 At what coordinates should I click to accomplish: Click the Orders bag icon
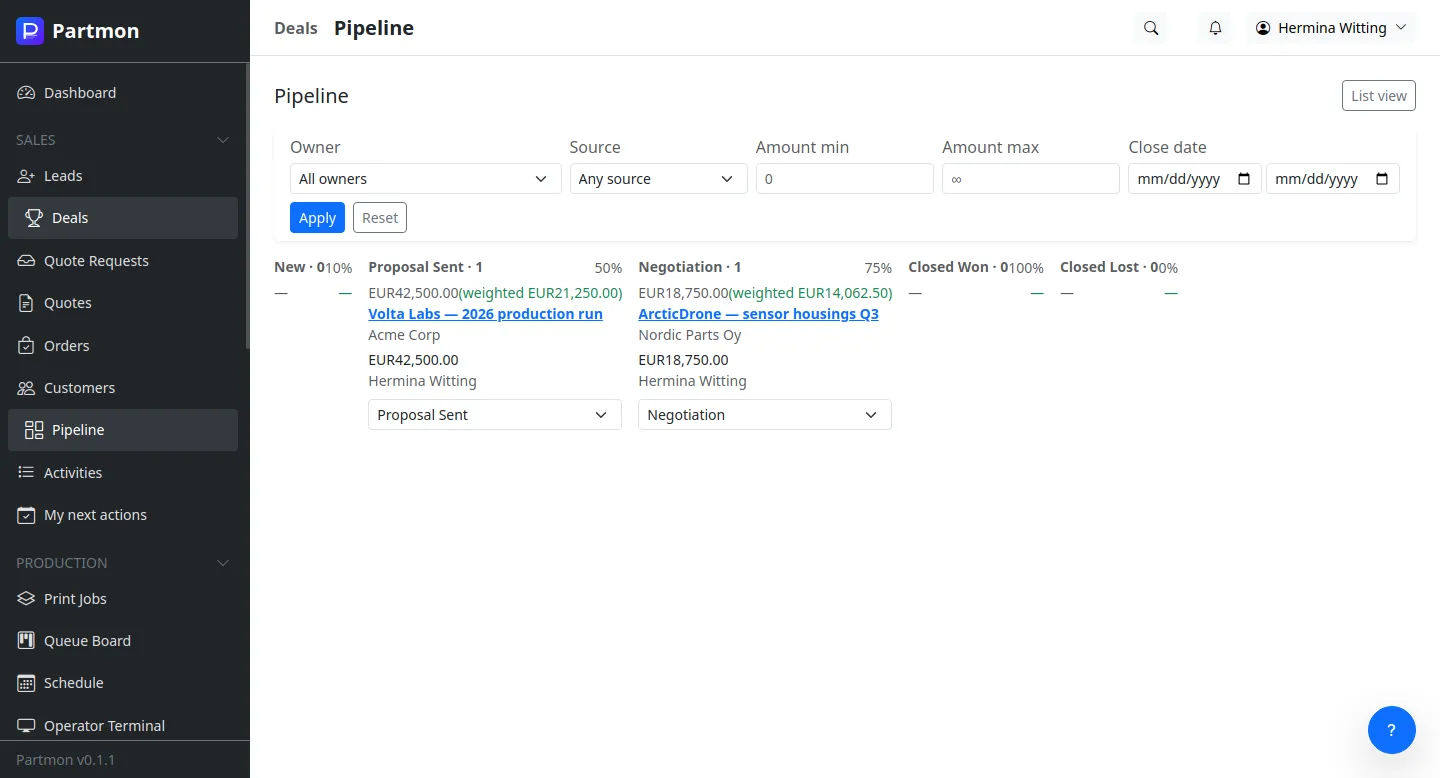pos(26,346)
